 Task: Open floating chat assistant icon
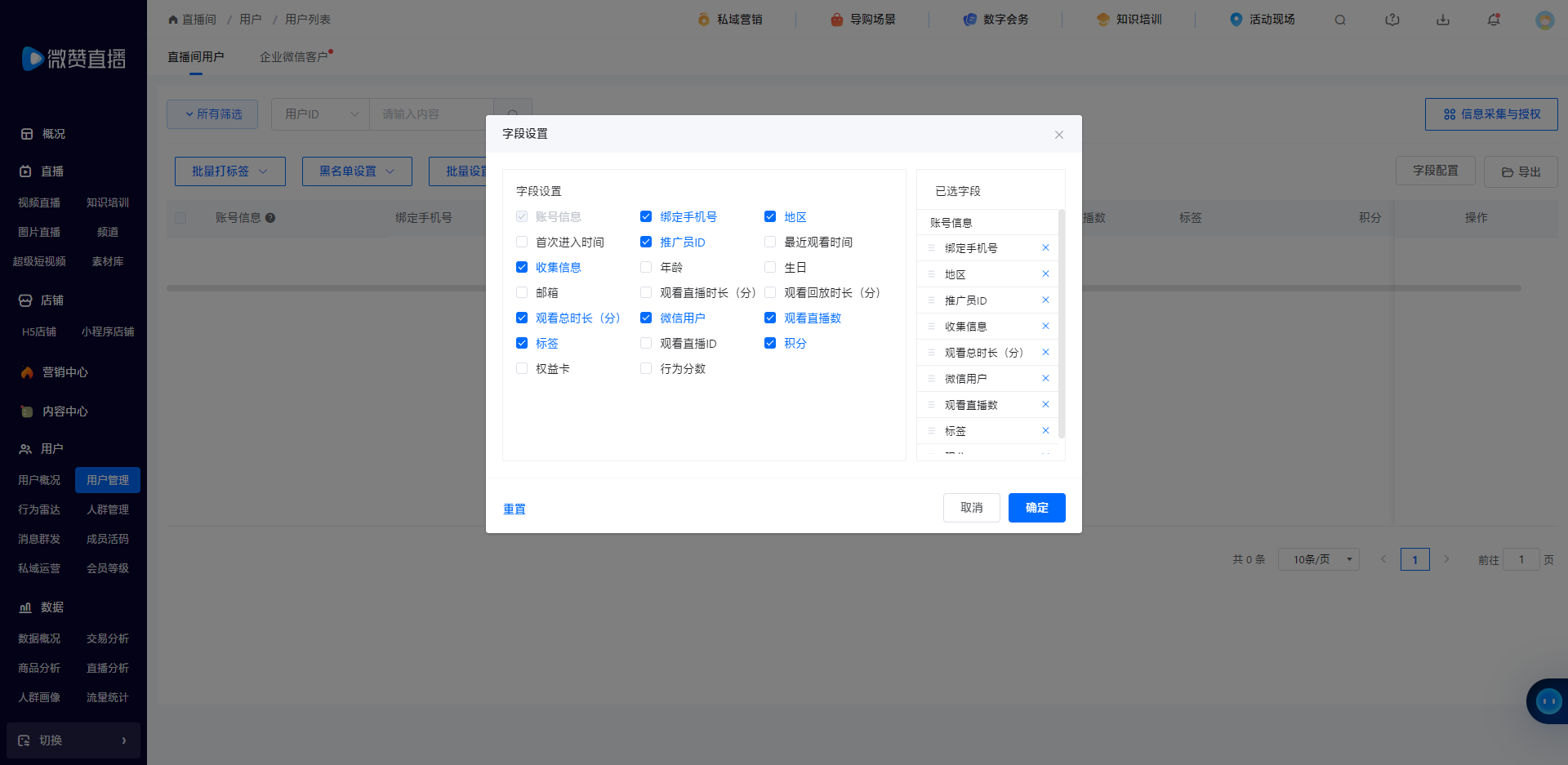pyautogui.click(x=1548, y=701)
